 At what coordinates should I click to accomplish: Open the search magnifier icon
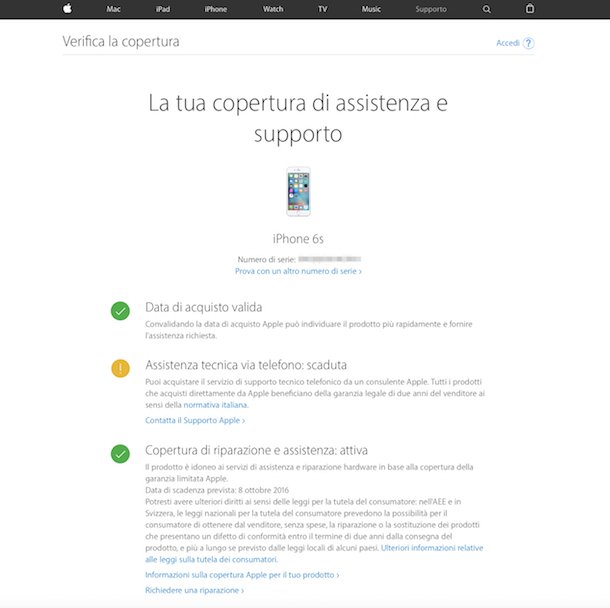coord(486,9)
